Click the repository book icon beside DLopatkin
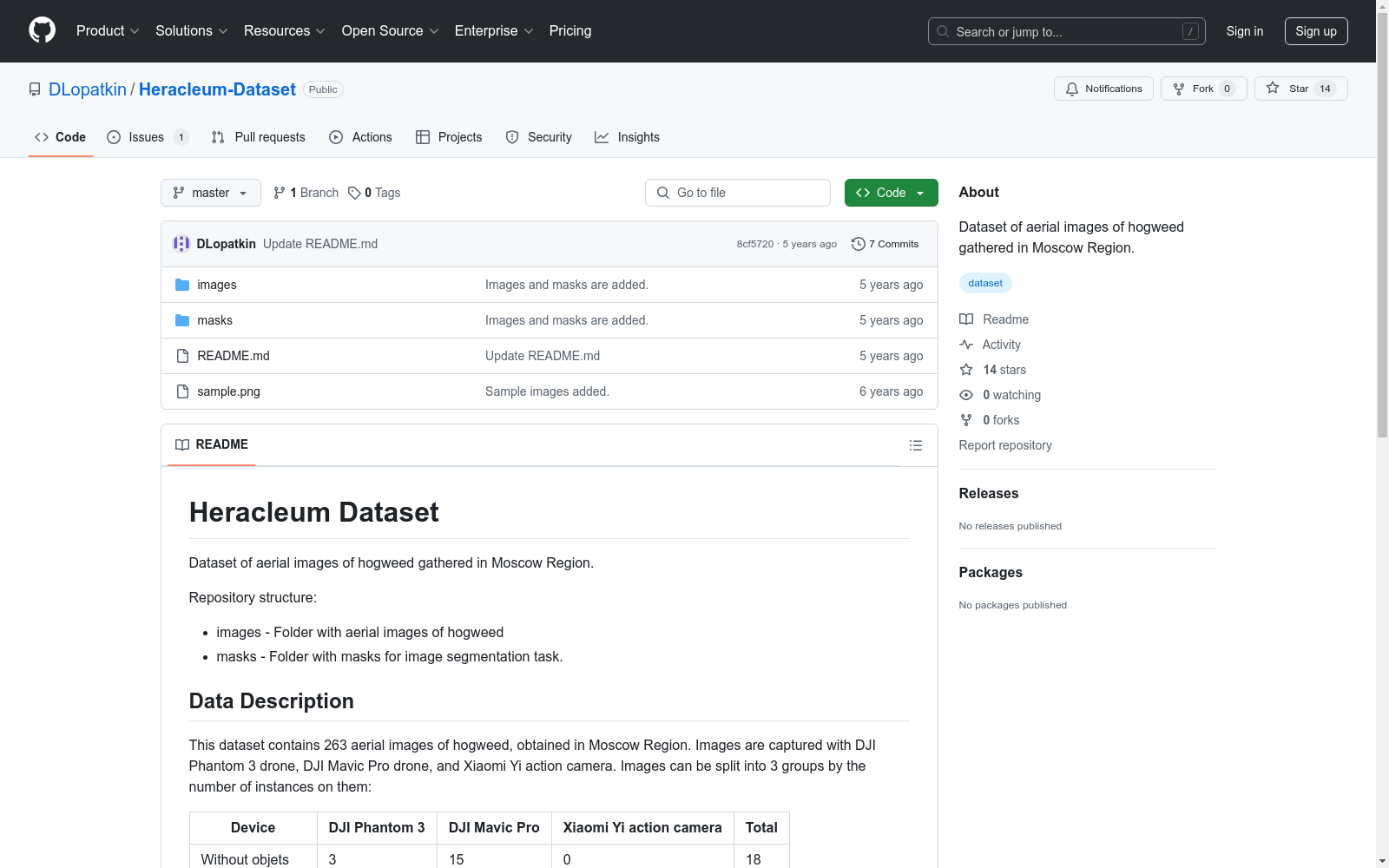The width and height of the screenshot is (1389, 868). pos(35,89)
